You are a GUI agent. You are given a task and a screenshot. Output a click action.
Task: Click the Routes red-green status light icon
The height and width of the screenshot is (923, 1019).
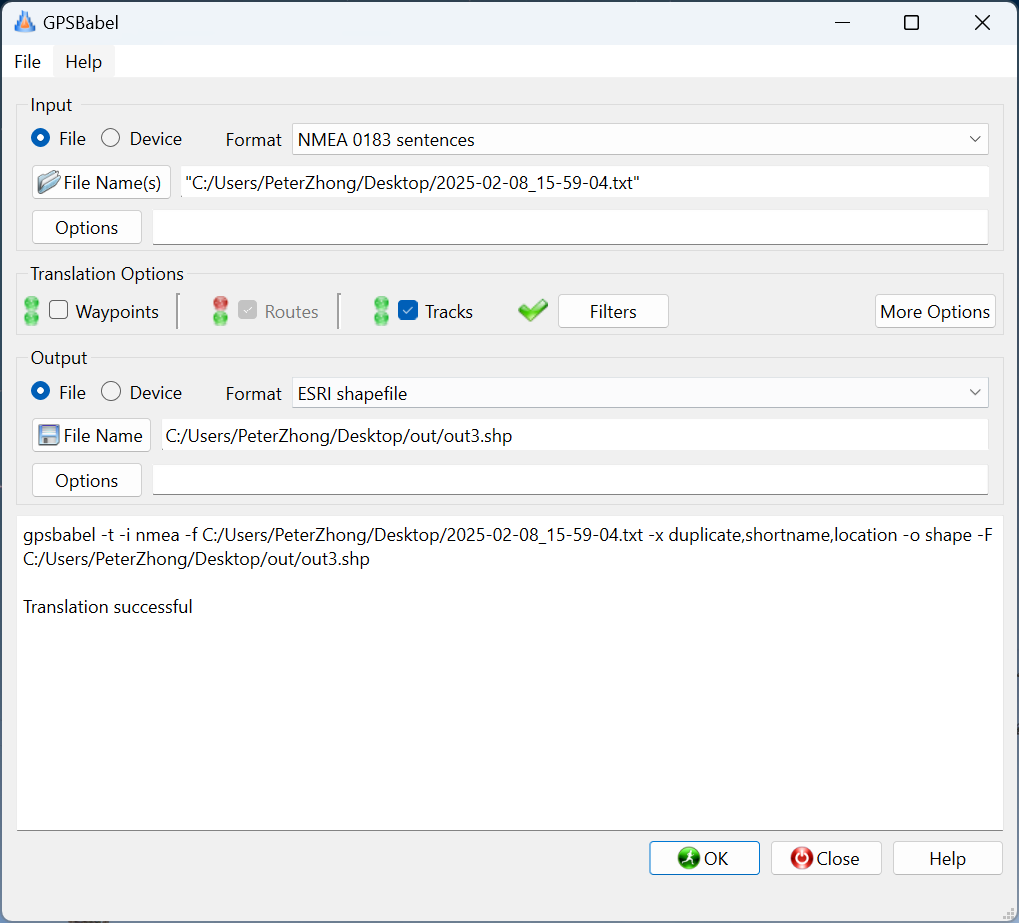pyautogui.click(x=220, y=311)
